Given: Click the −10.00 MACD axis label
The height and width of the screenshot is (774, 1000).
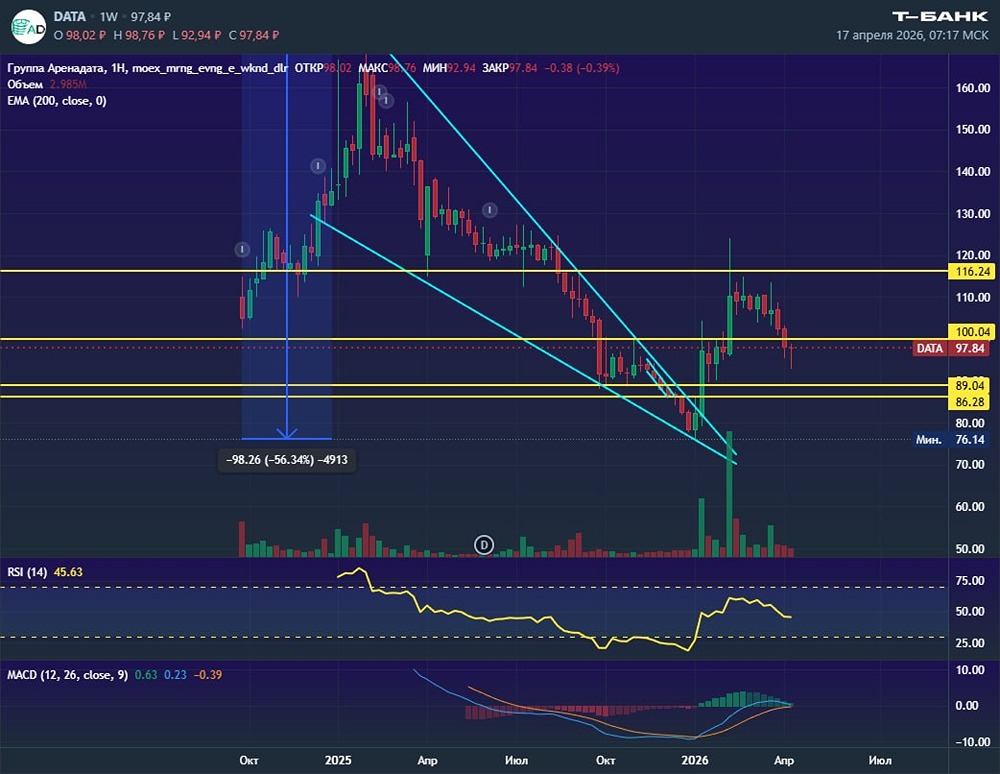Looking at the screenshot, I should [973, 741].
